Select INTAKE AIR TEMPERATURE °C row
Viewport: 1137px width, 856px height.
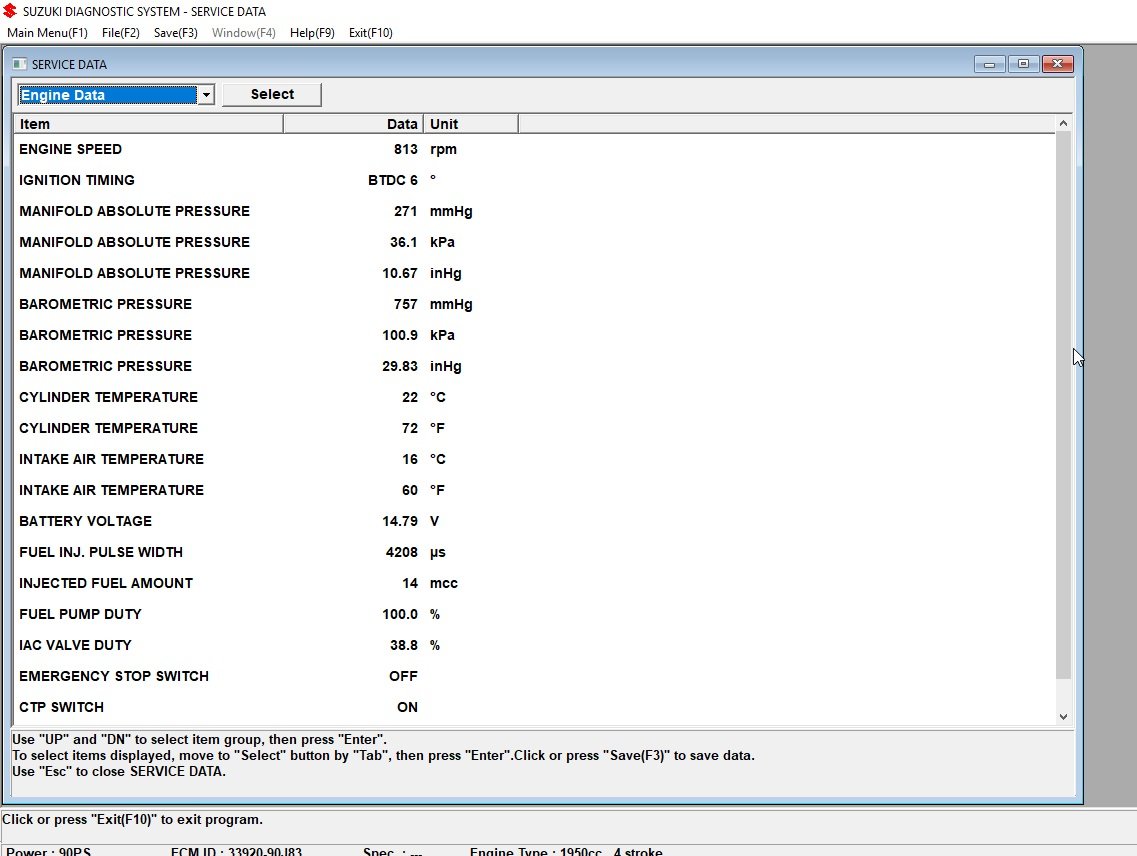pyautogui.click(x=534, y=459)
